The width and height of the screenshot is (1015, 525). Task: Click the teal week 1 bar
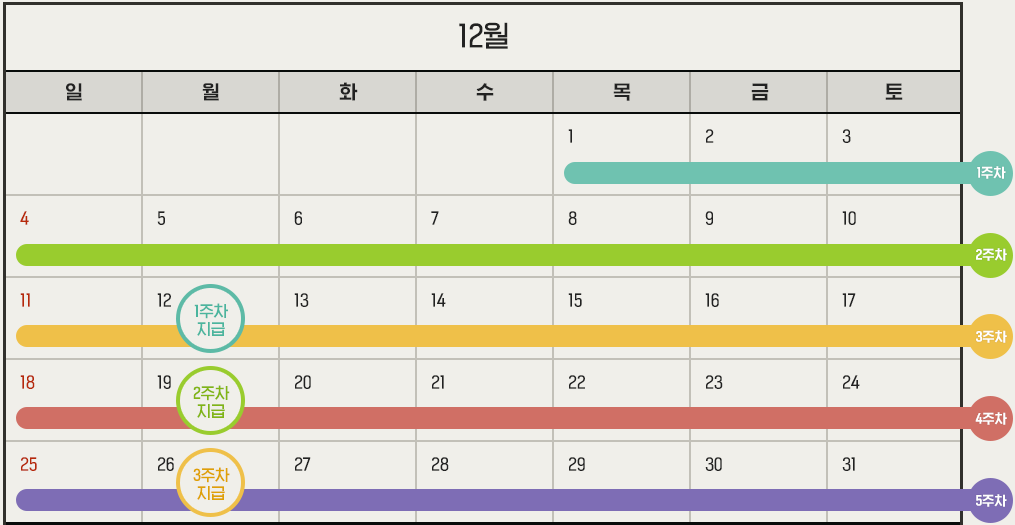pos(760,173)
